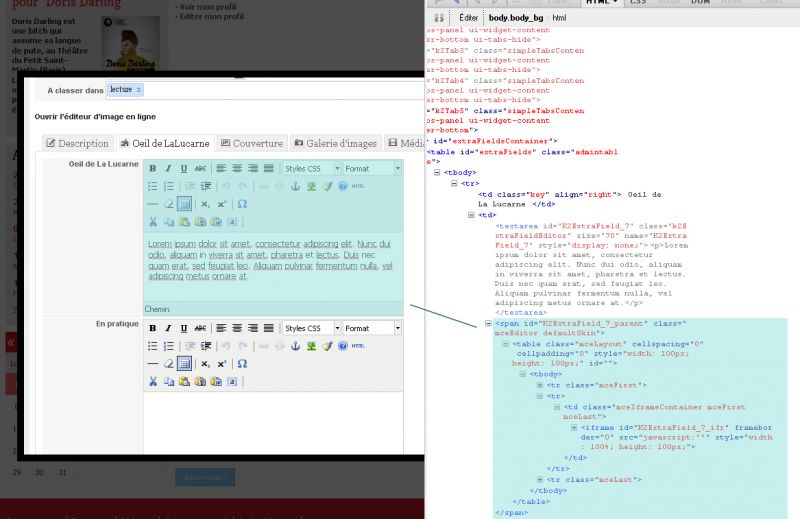Click Editer mon profil link in background page
This screenshot has height=519, width=800.
tap(209, 16)
